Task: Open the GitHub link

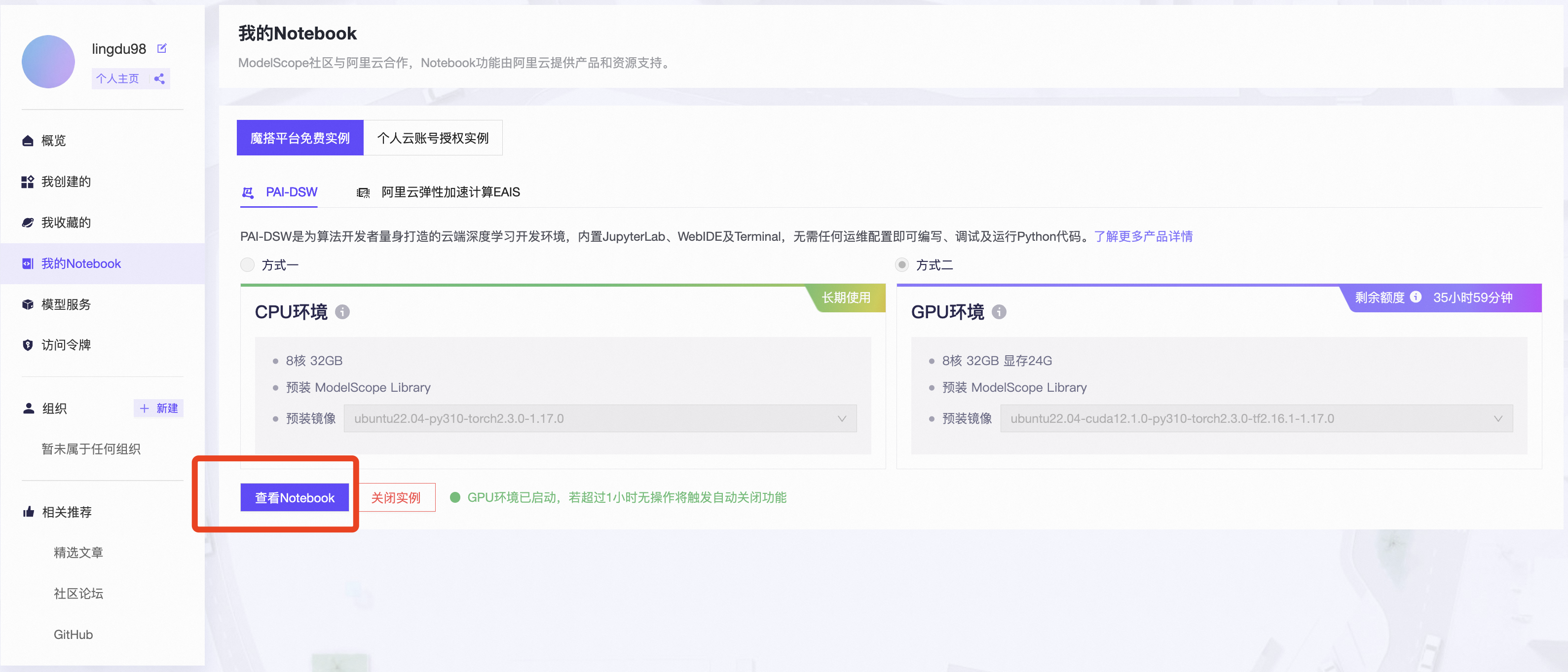Action: pos(73,635)
